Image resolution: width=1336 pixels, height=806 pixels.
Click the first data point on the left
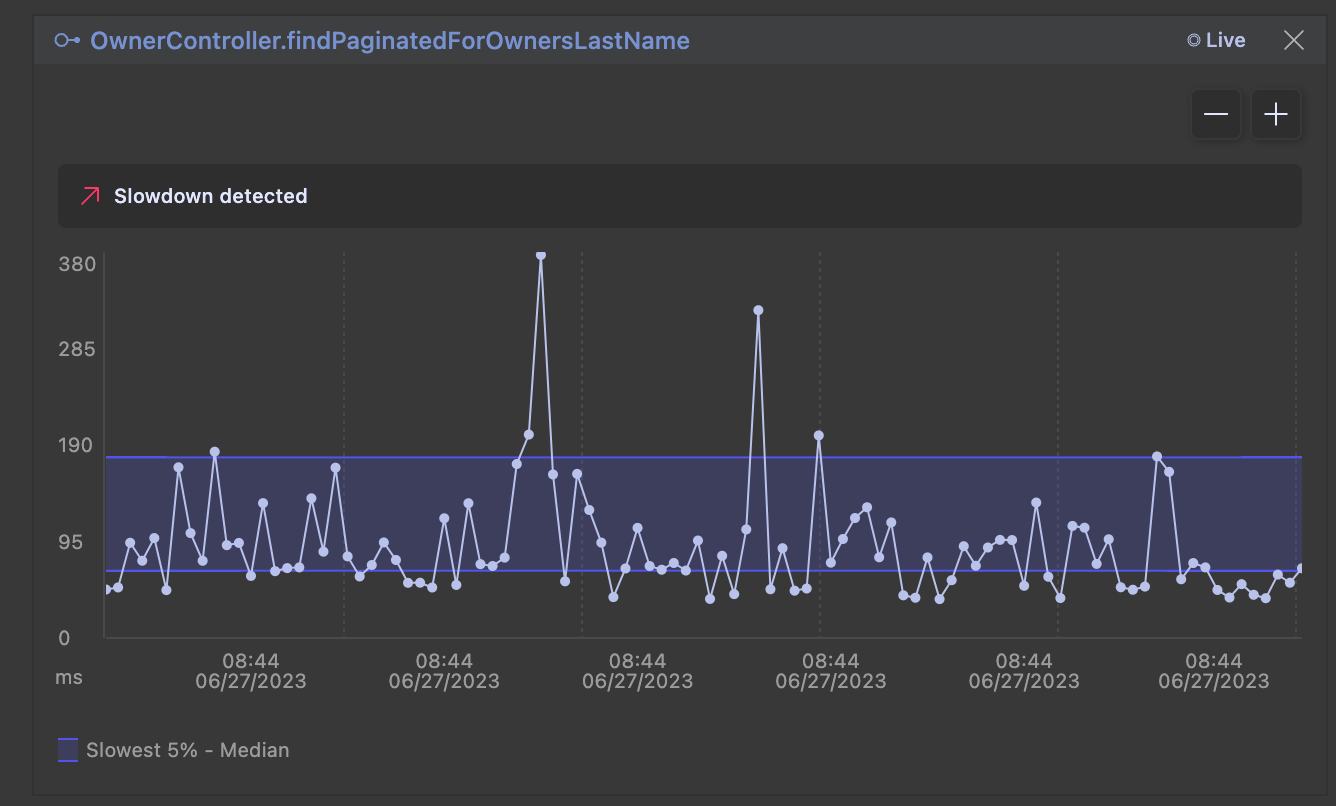click(x=107, y=589)
